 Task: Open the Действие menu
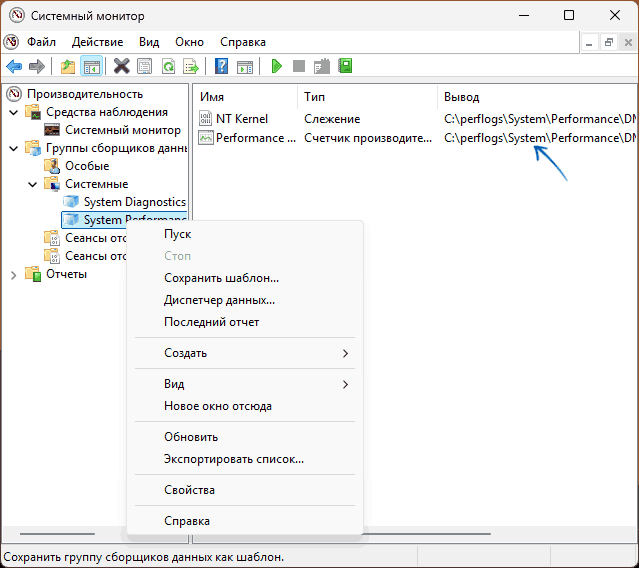[x=97, y=42]
